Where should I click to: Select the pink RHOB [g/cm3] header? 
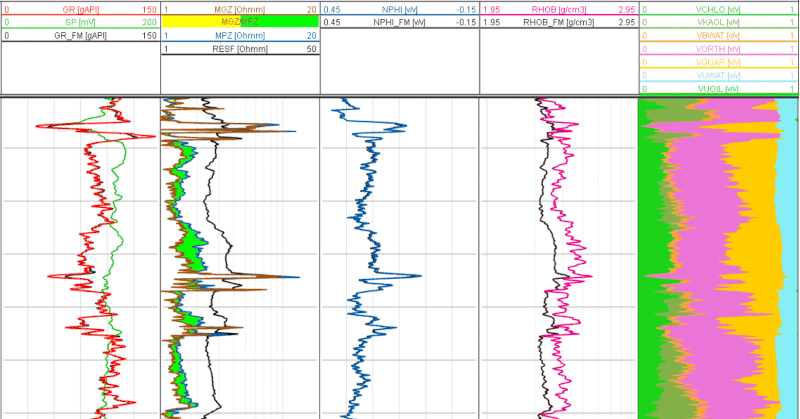[558, 8]
